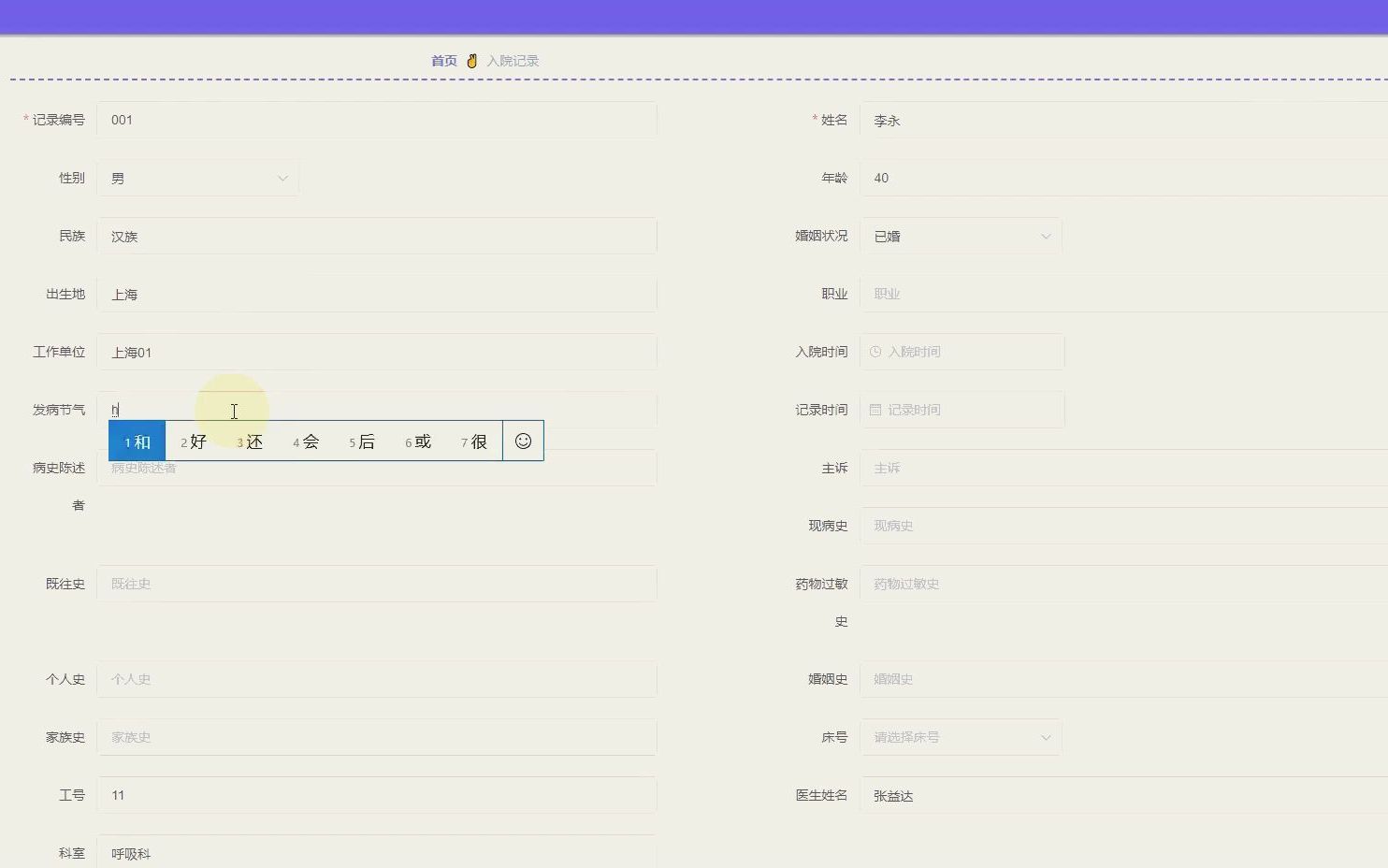The image size is (1388, 868).
Task: Choose IME candidate 5 后
Action: coord(362,441)
